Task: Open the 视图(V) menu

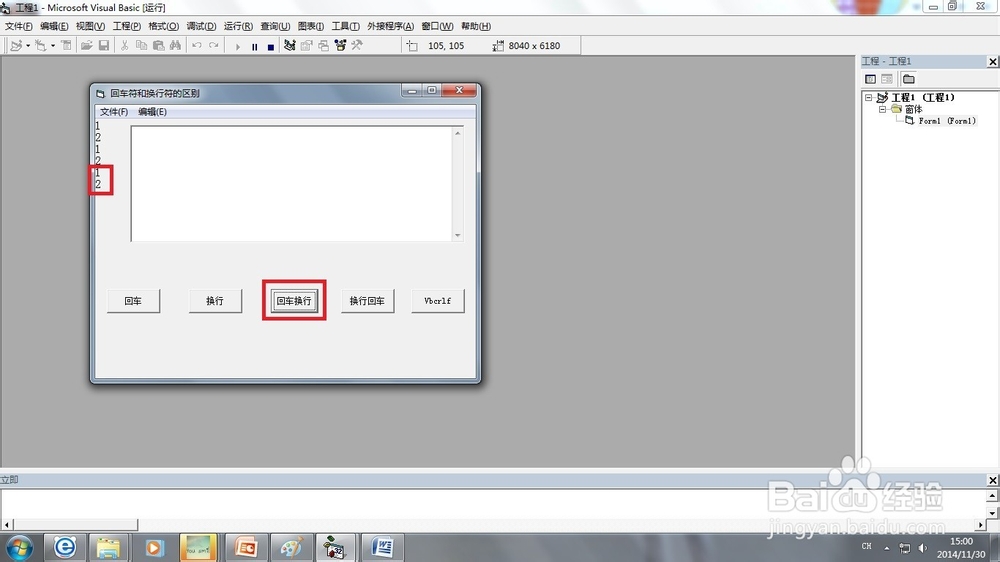Action: pyautogui.click(x=90, y=26)
